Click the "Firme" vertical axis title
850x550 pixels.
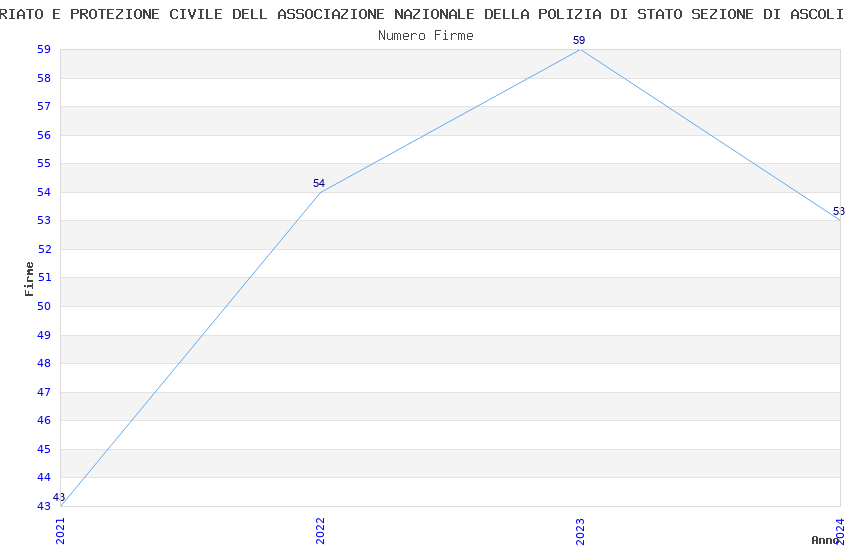tap(30, 278)
